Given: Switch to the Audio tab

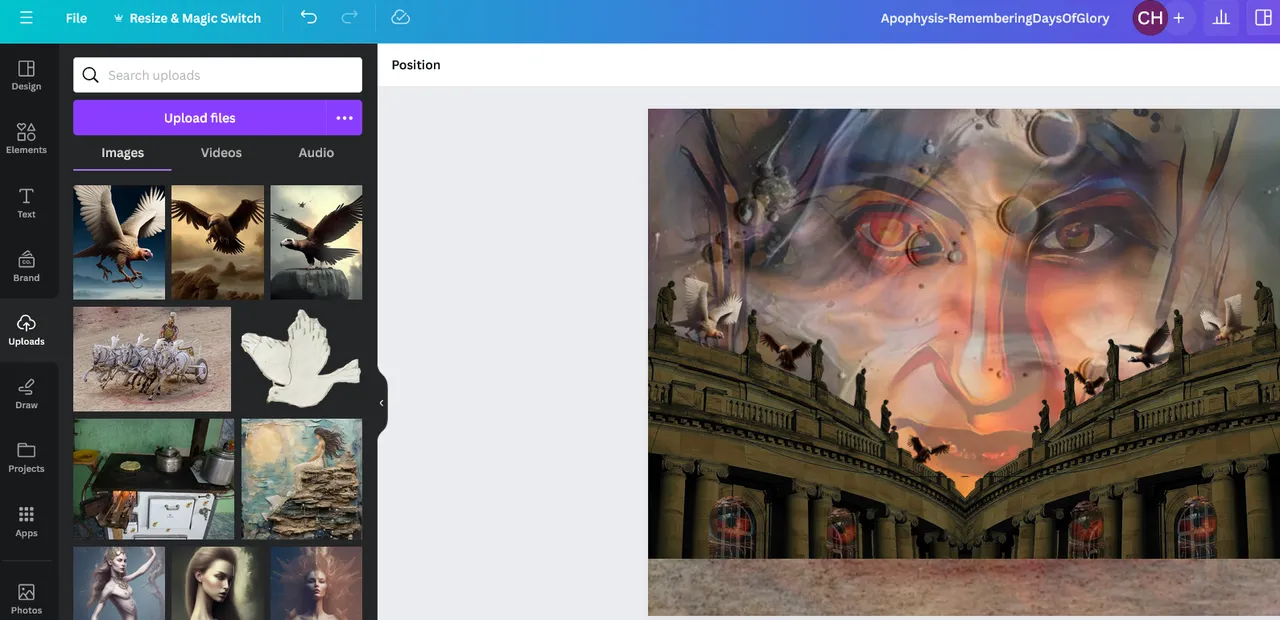Looking at the screenshot, I should click(316, 153).
